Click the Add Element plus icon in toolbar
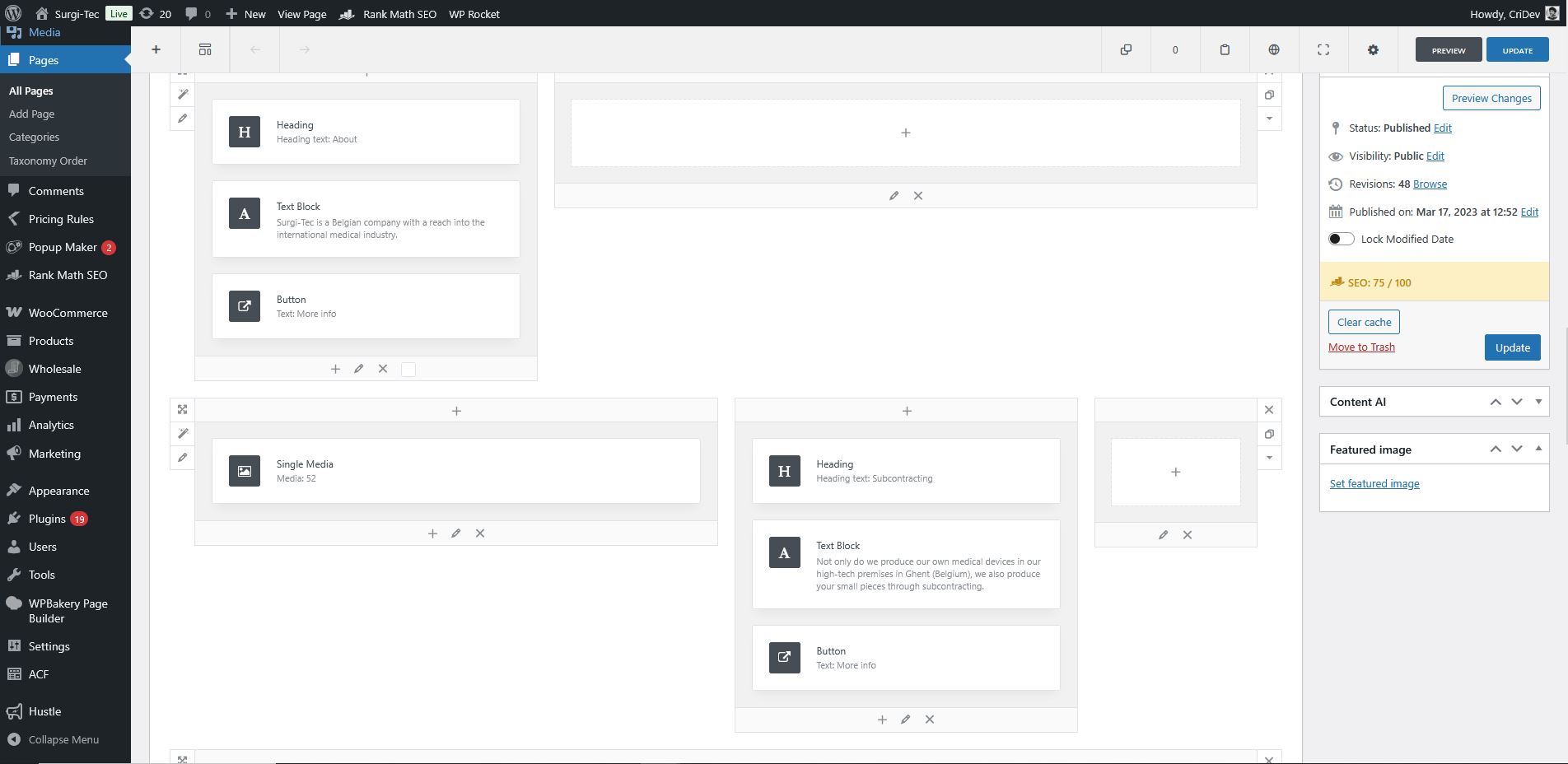The height and width of the screenshot is (764, 1568). 156,49
